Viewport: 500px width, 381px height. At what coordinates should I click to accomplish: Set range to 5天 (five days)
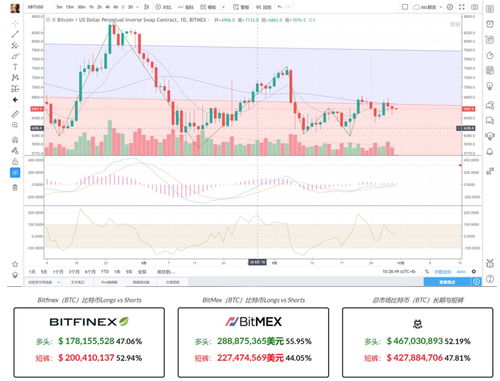[44, 272]
